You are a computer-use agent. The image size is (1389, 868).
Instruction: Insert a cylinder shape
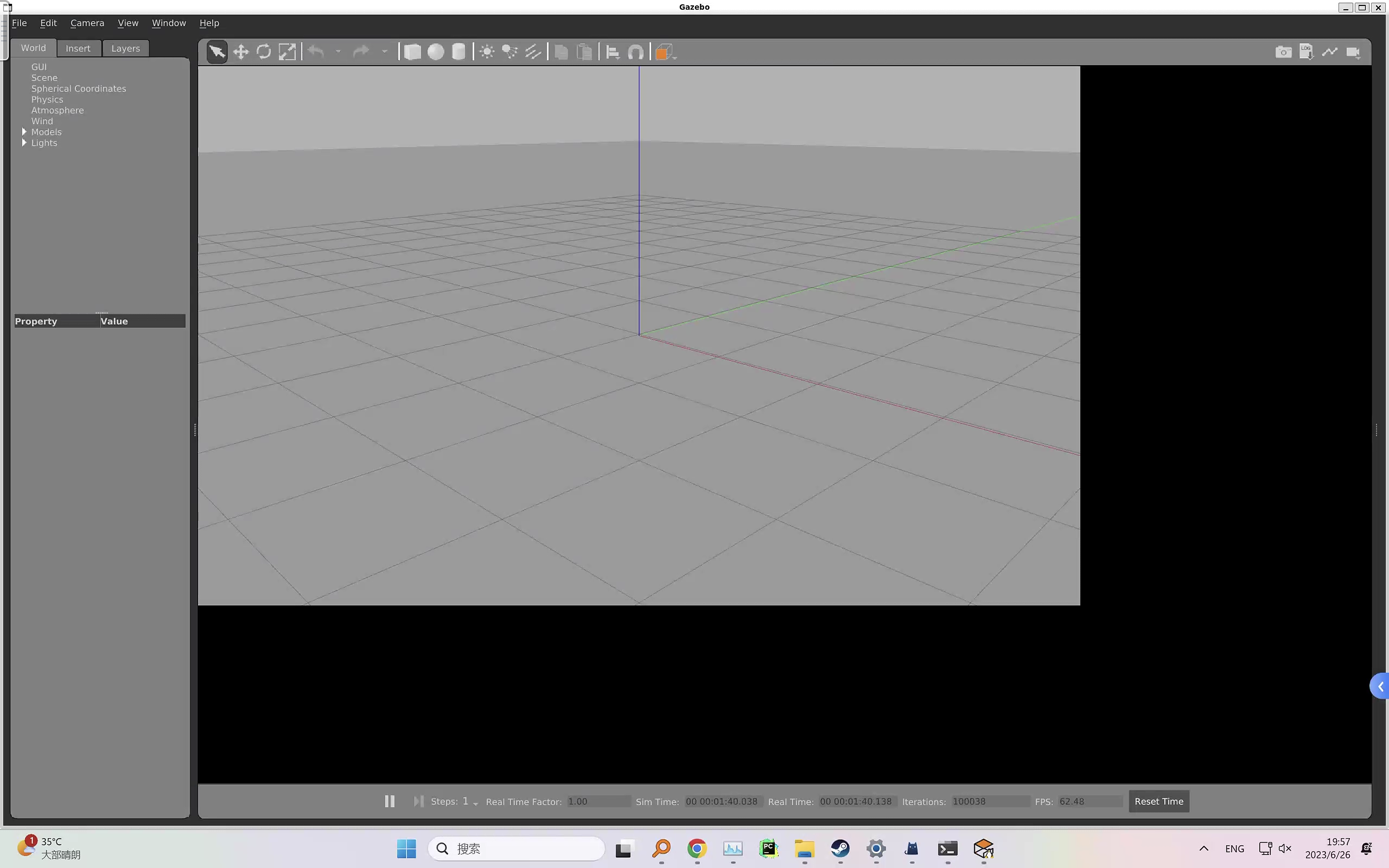[459, 52]
